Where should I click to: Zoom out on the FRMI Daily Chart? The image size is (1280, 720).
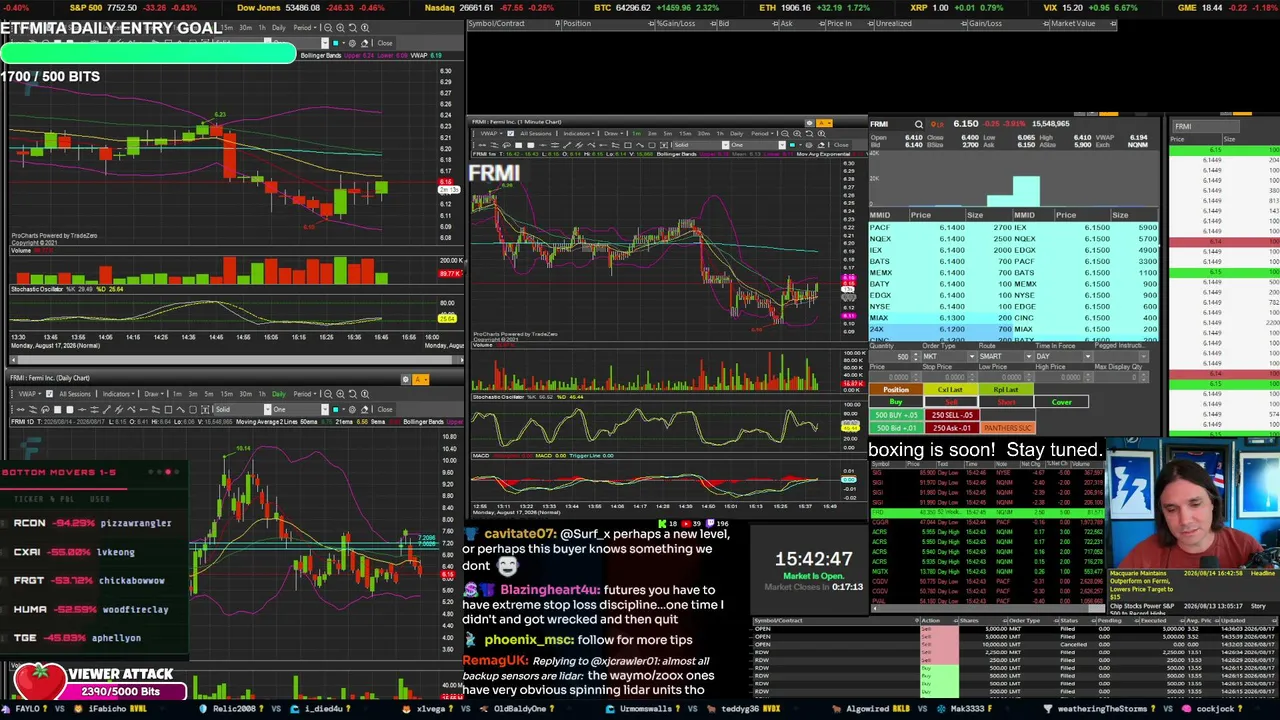coord(327,394)
